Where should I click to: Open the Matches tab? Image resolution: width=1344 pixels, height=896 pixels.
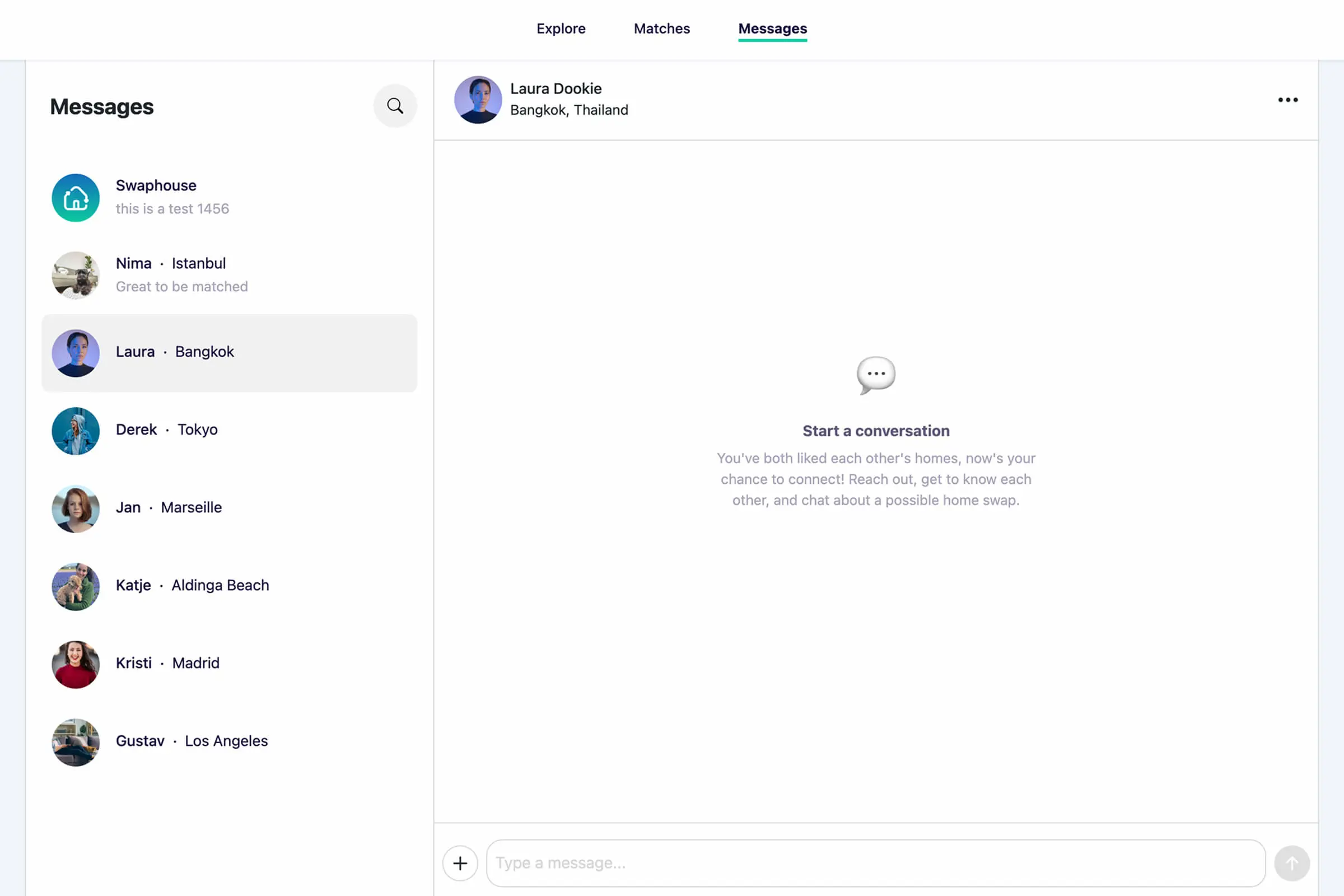(x=662, y=29)
